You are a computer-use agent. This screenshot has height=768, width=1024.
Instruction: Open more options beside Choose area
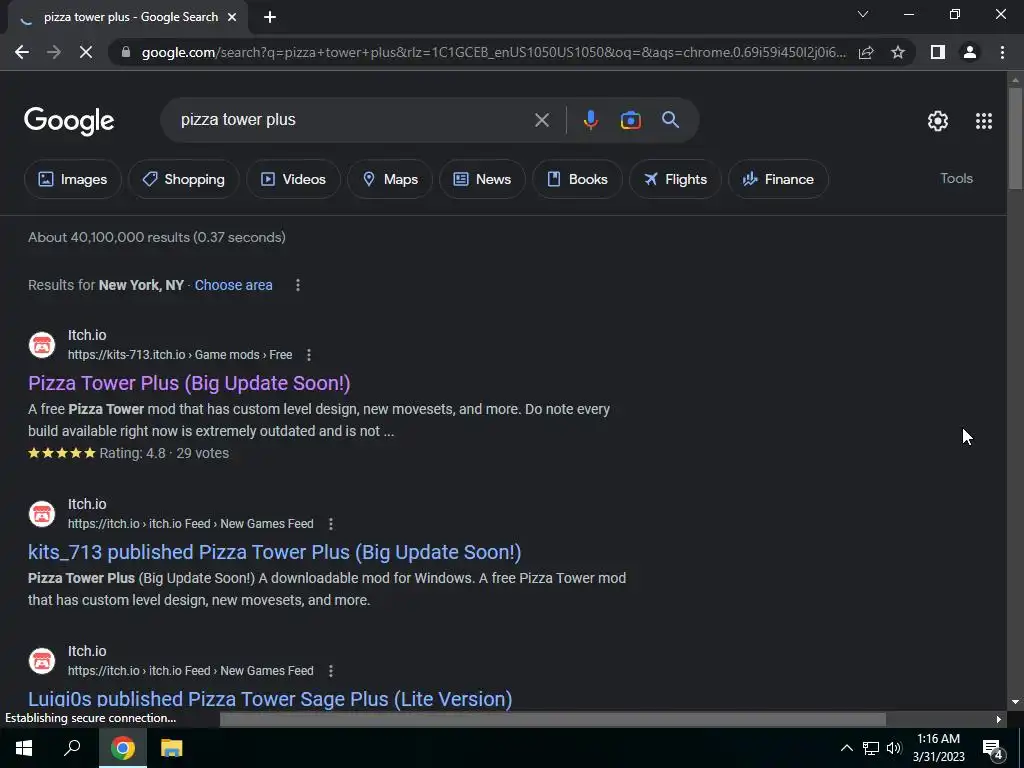point(298,285)
